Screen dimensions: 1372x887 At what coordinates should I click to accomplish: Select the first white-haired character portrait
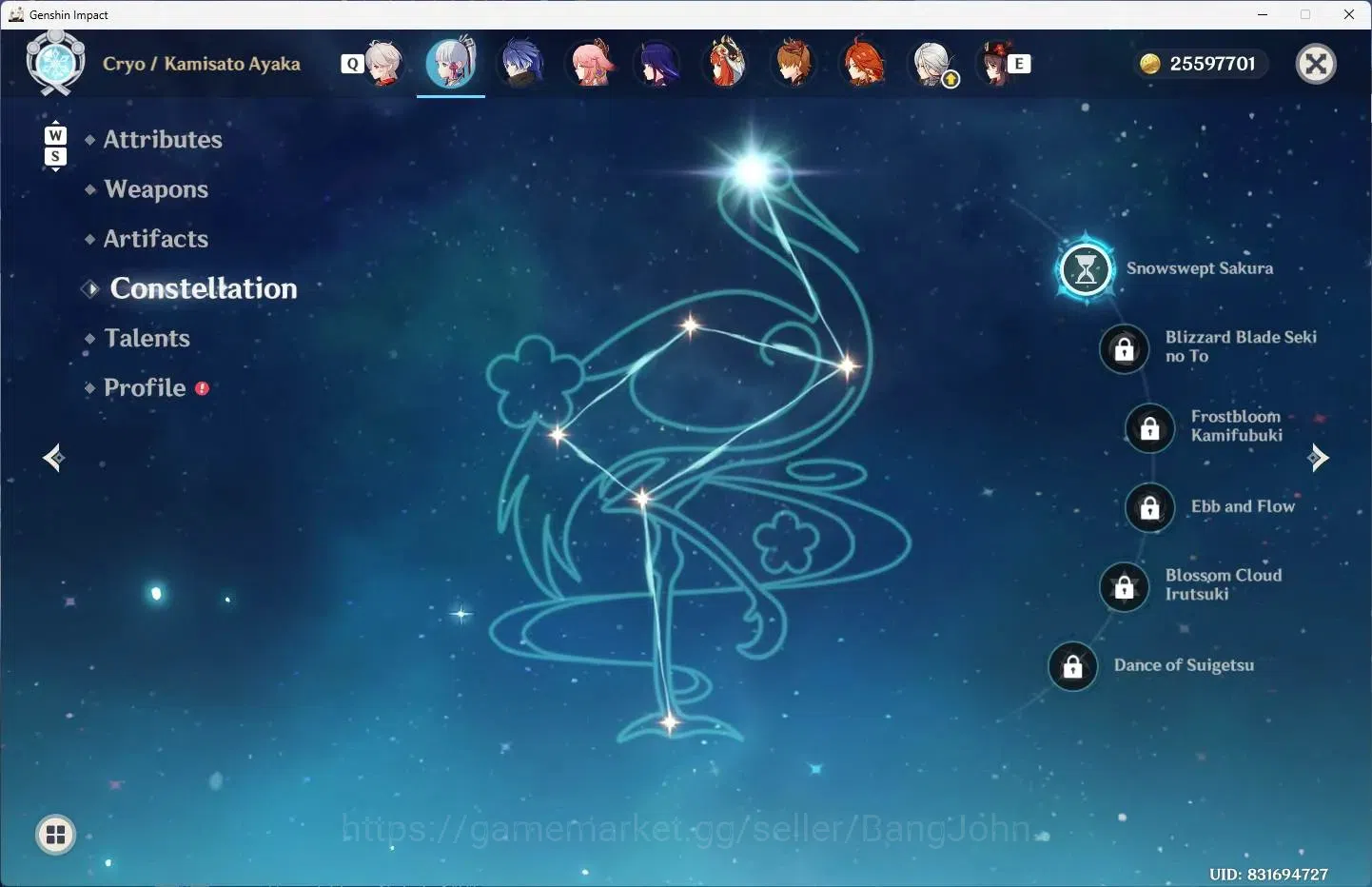[382, 63]
